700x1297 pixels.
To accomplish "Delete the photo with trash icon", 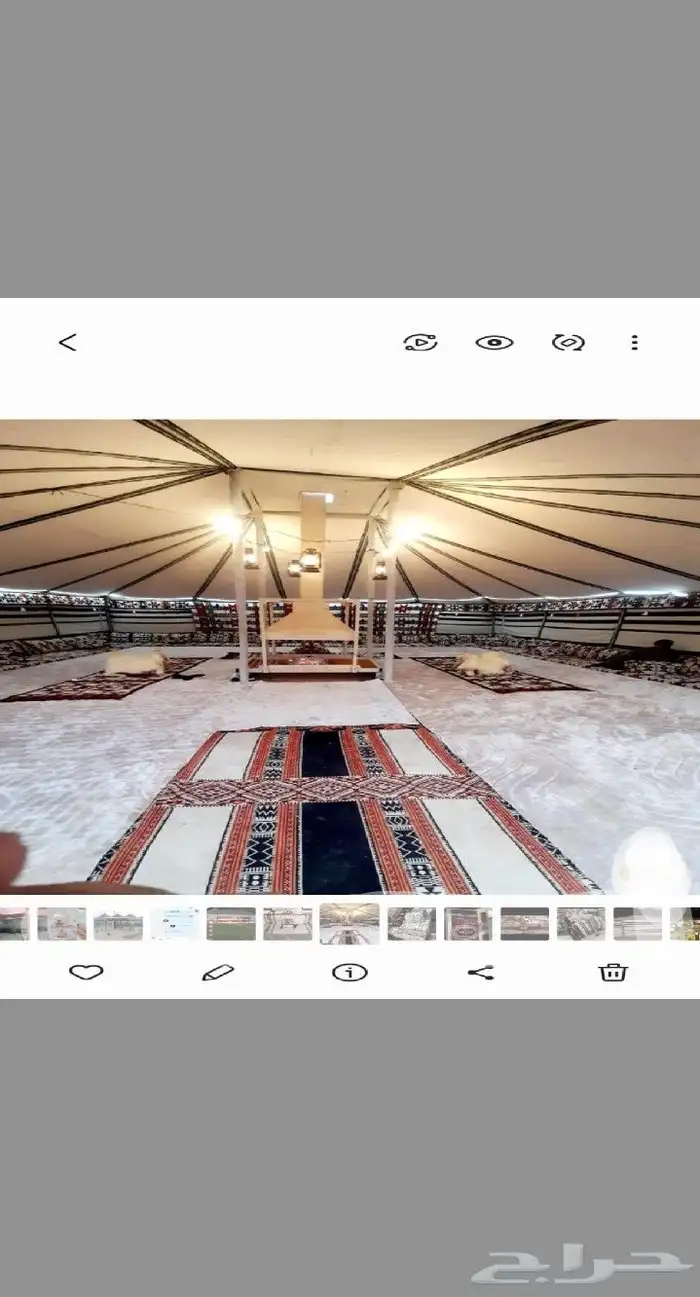I will coord(613,972).
